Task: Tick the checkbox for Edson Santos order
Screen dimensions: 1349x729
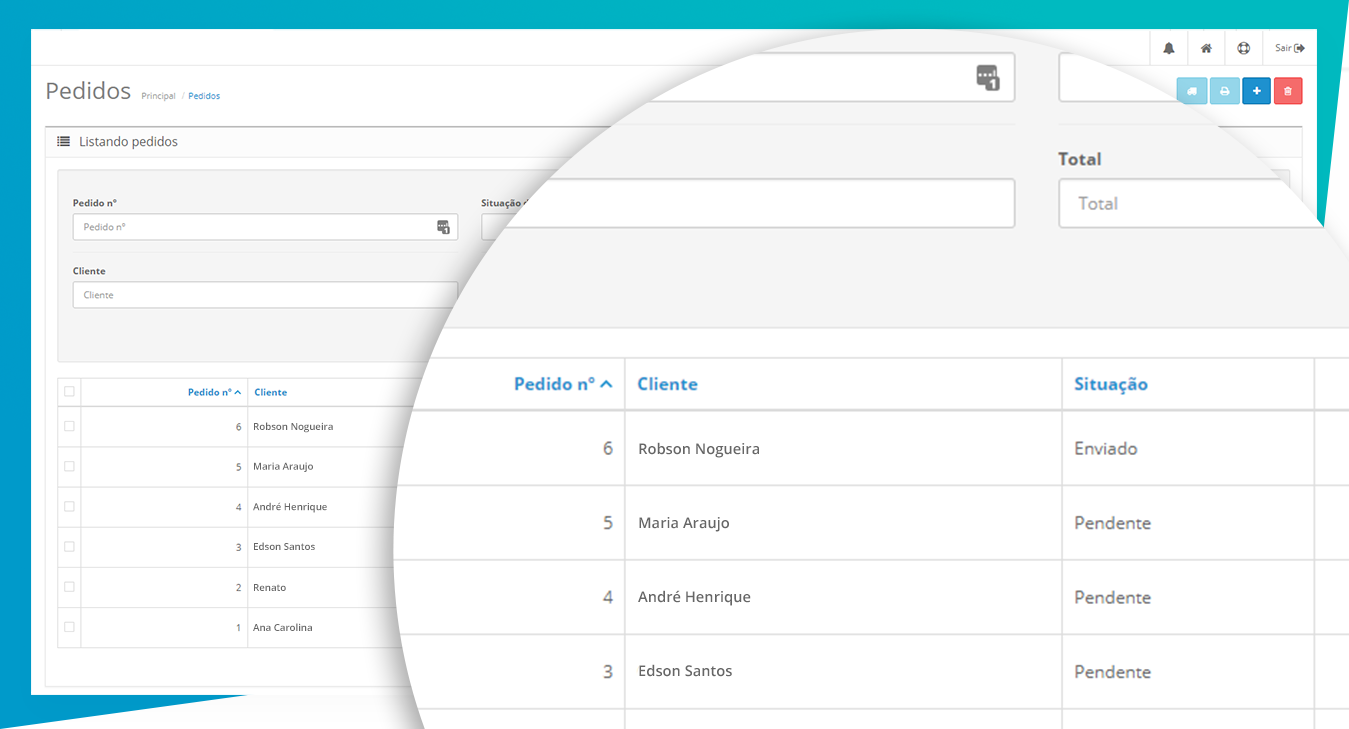Action: (x=69, y=547)
